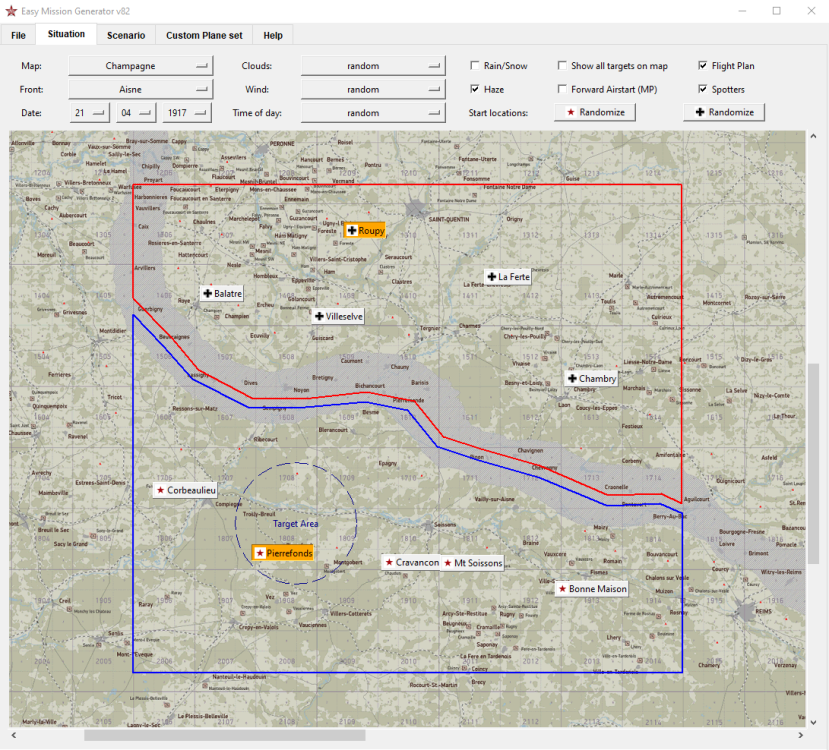Select the Cravancon red star airfield

411,562
